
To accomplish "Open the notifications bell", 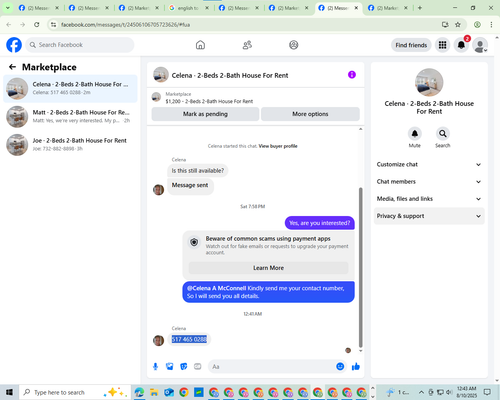I will click(461, 45).
